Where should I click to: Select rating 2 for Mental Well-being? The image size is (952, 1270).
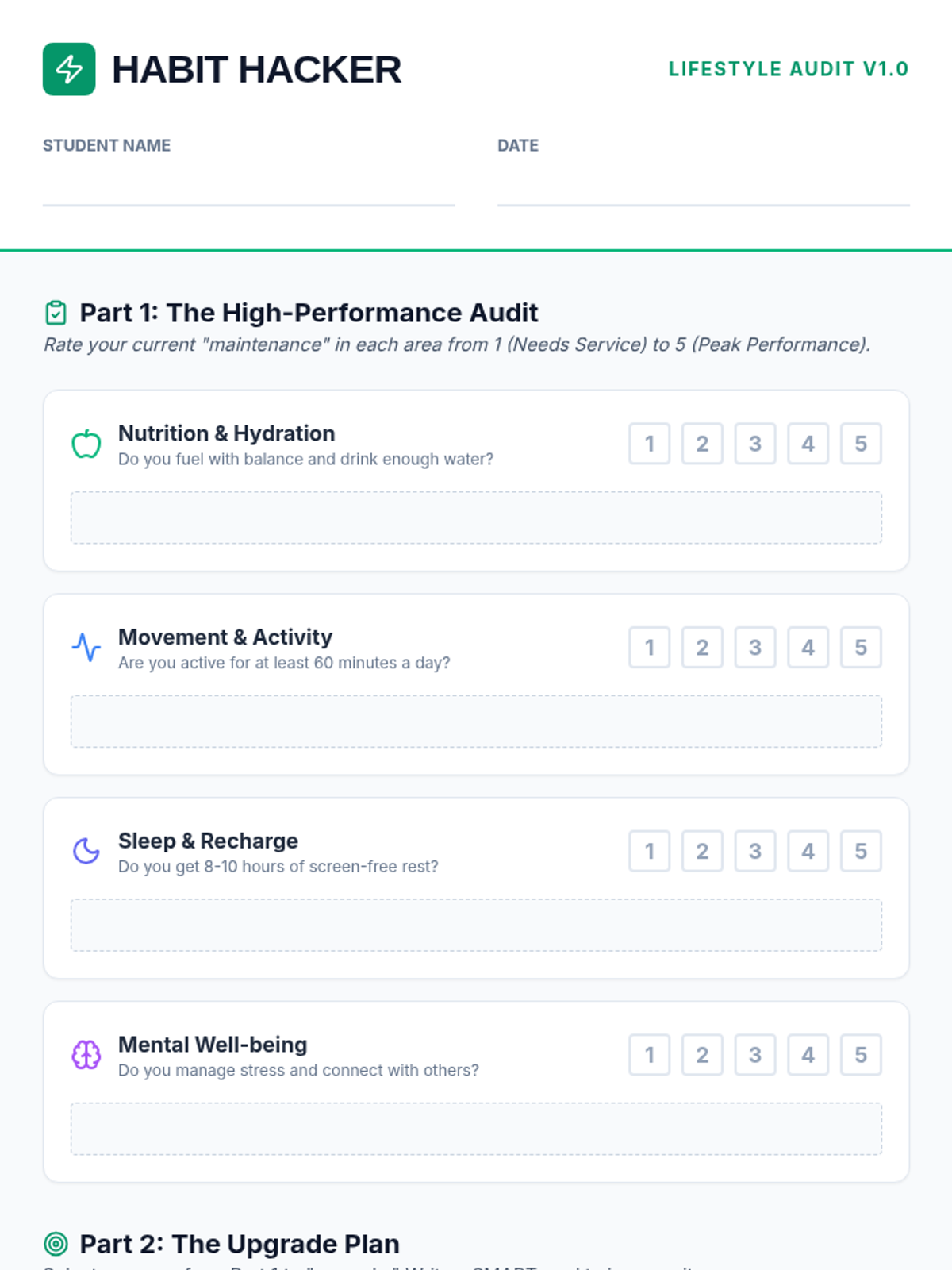702,1055
